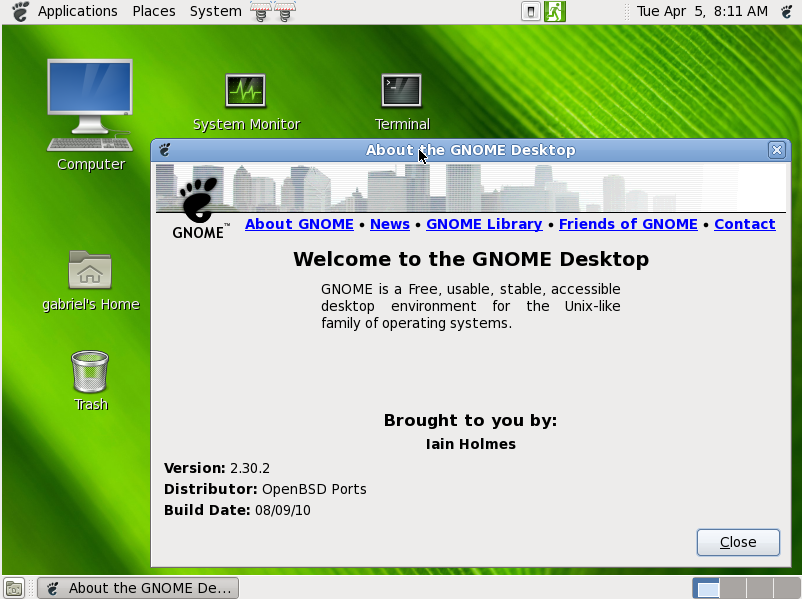Open the Contact link
Screen dimensions: 802x599
click(745, 224)
